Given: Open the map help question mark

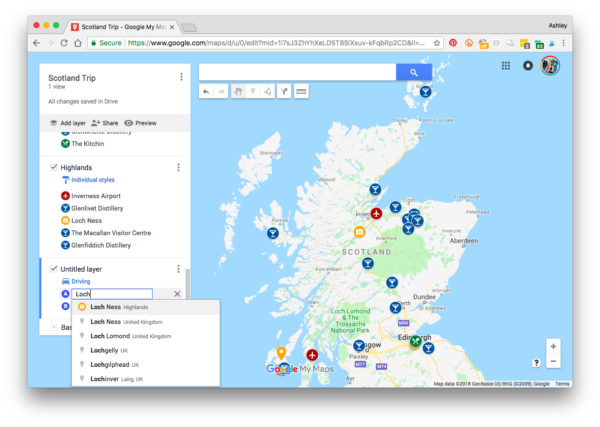Looking at the screenshot, I should 536,362.
